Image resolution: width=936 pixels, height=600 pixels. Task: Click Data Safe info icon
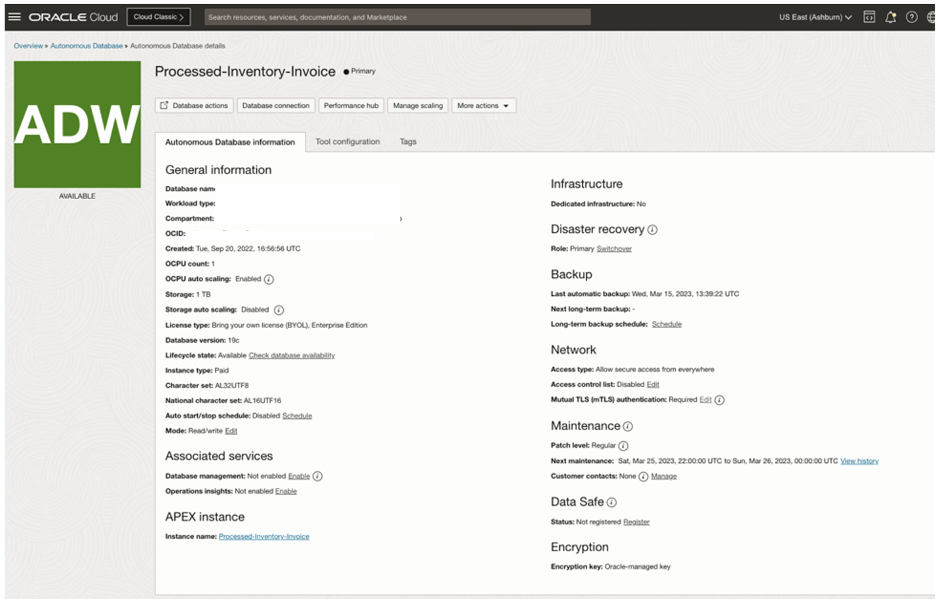click(611, 502)
